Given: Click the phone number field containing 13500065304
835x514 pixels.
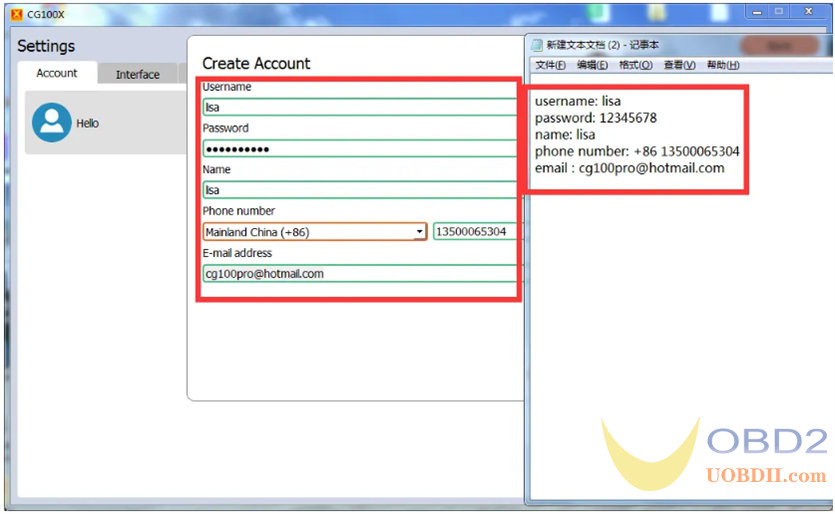Looking at the screenshot, I should [x=474, y=232].
